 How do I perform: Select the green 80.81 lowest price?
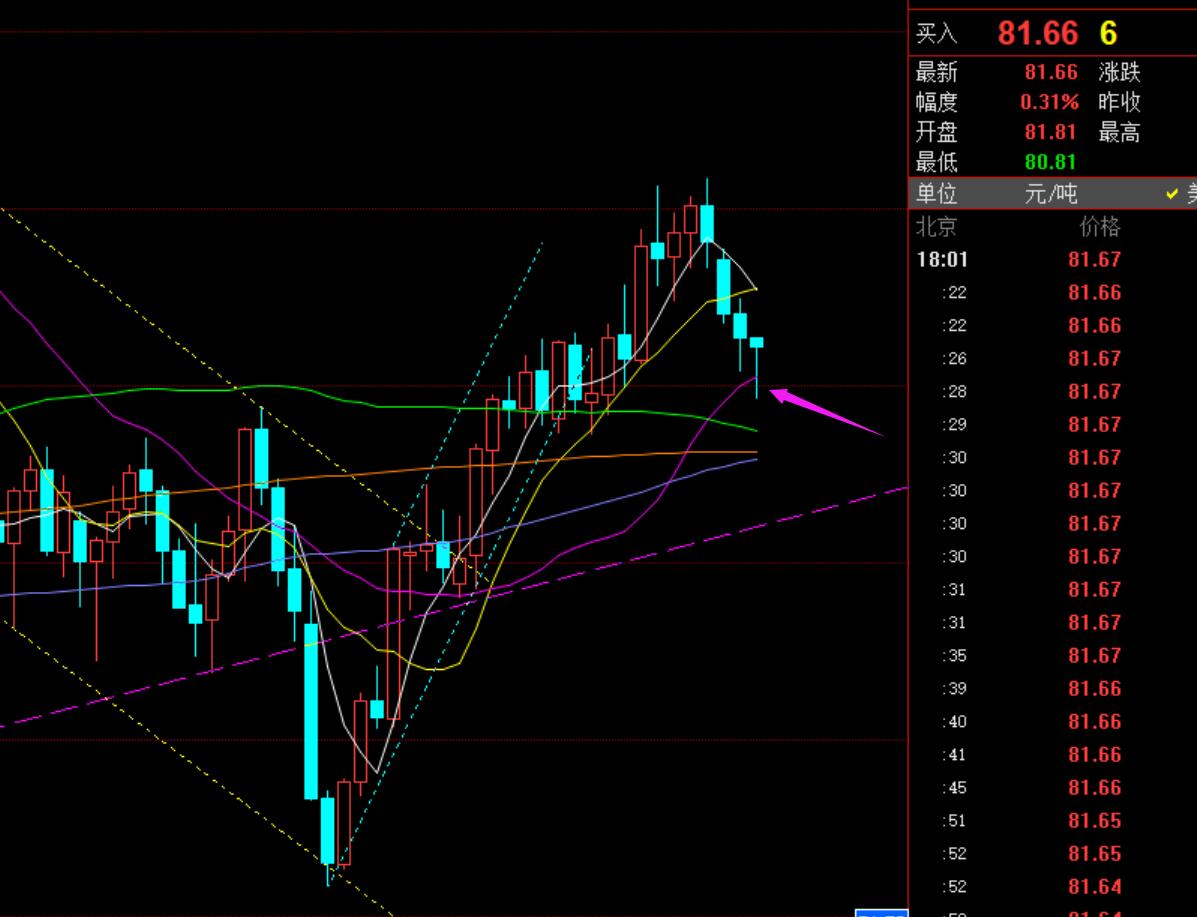(x=1051, y=162)
